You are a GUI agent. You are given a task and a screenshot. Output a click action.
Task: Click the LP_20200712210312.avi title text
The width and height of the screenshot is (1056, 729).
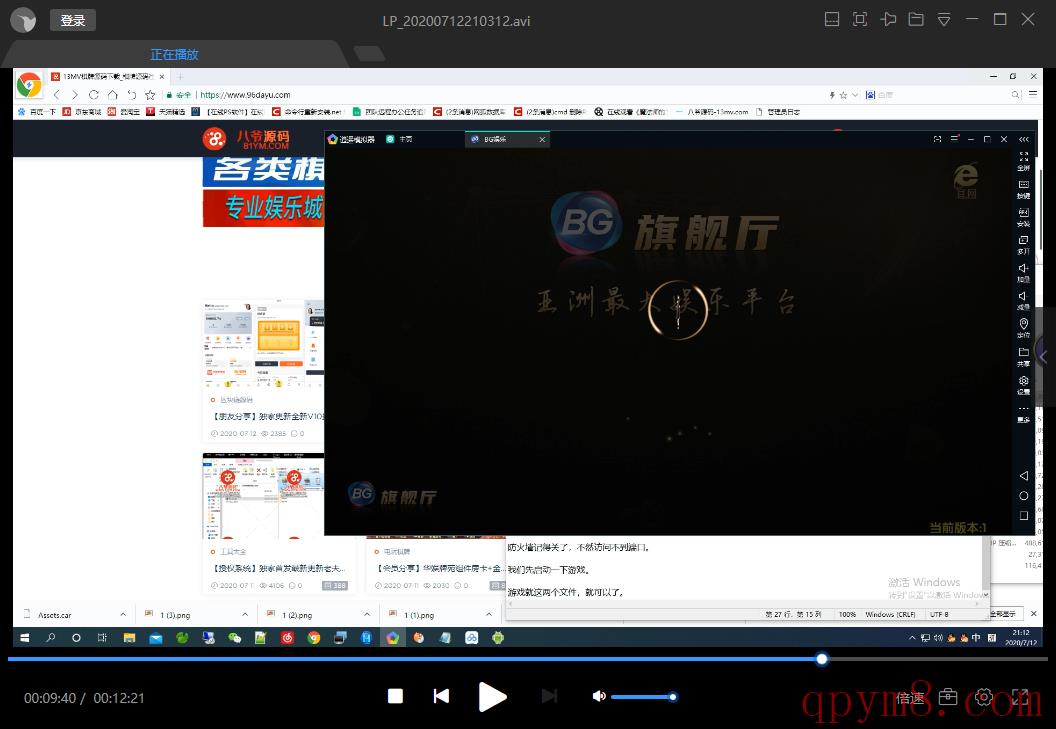[456, 21]
